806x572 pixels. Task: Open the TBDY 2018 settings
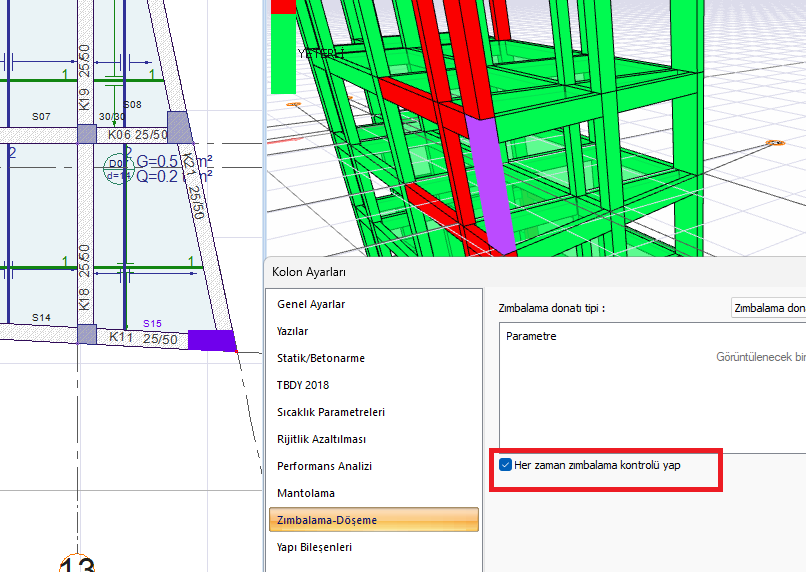pos(302,385)
